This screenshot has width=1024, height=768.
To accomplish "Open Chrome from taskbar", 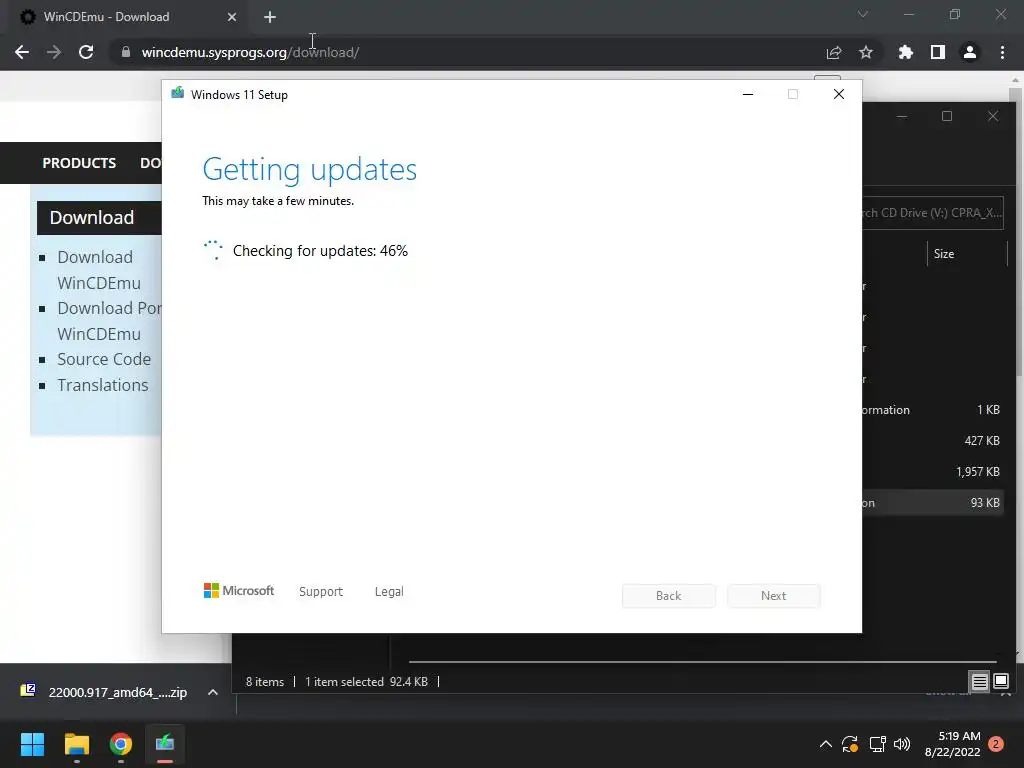I will [121, 744].
